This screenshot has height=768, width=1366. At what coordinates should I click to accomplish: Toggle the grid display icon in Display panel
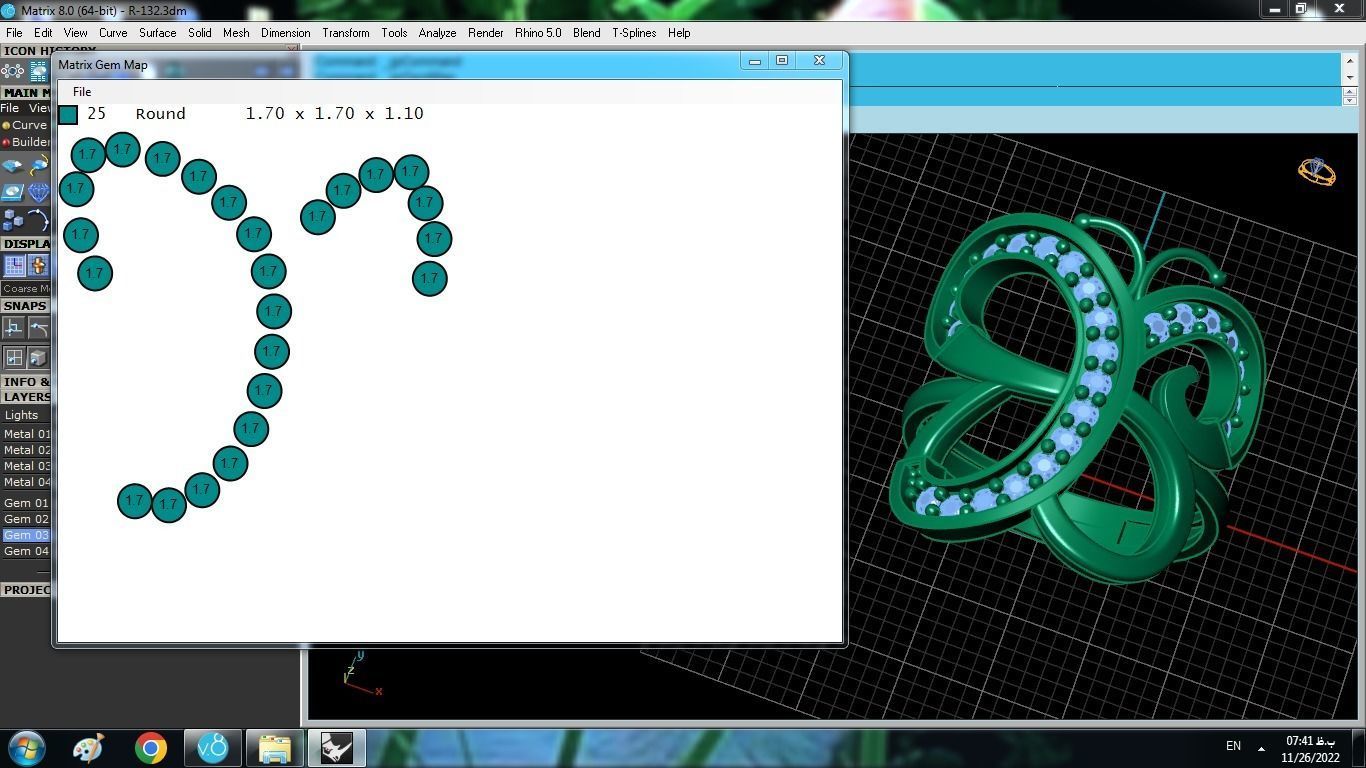click(14, 265)
